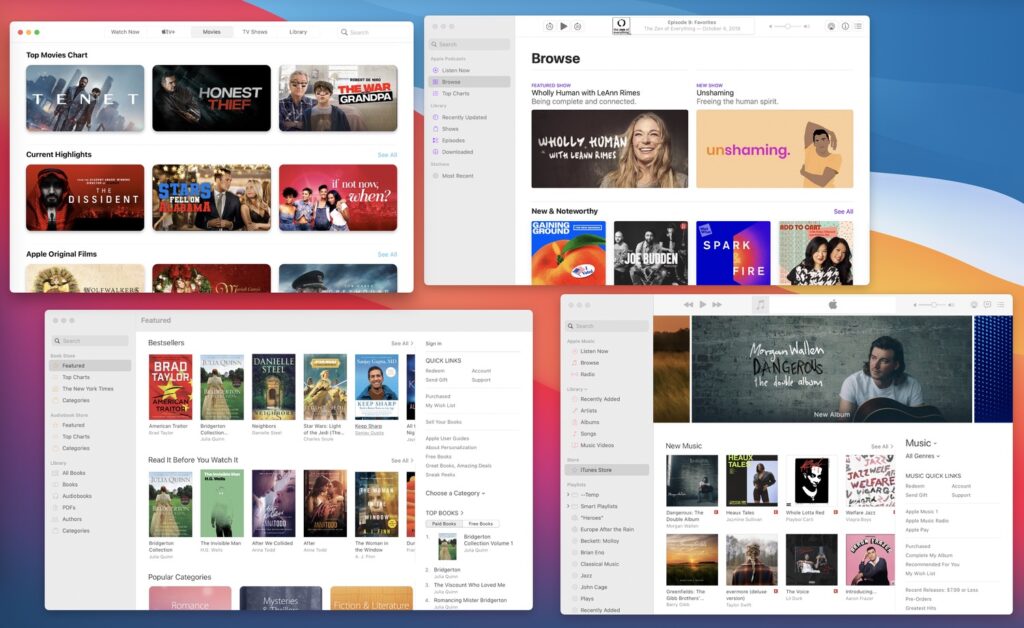Image resolution: width=1024 pixels, height=628 pixels.
Task: Open the Tenet movie poster
Action: coord(85,98)
